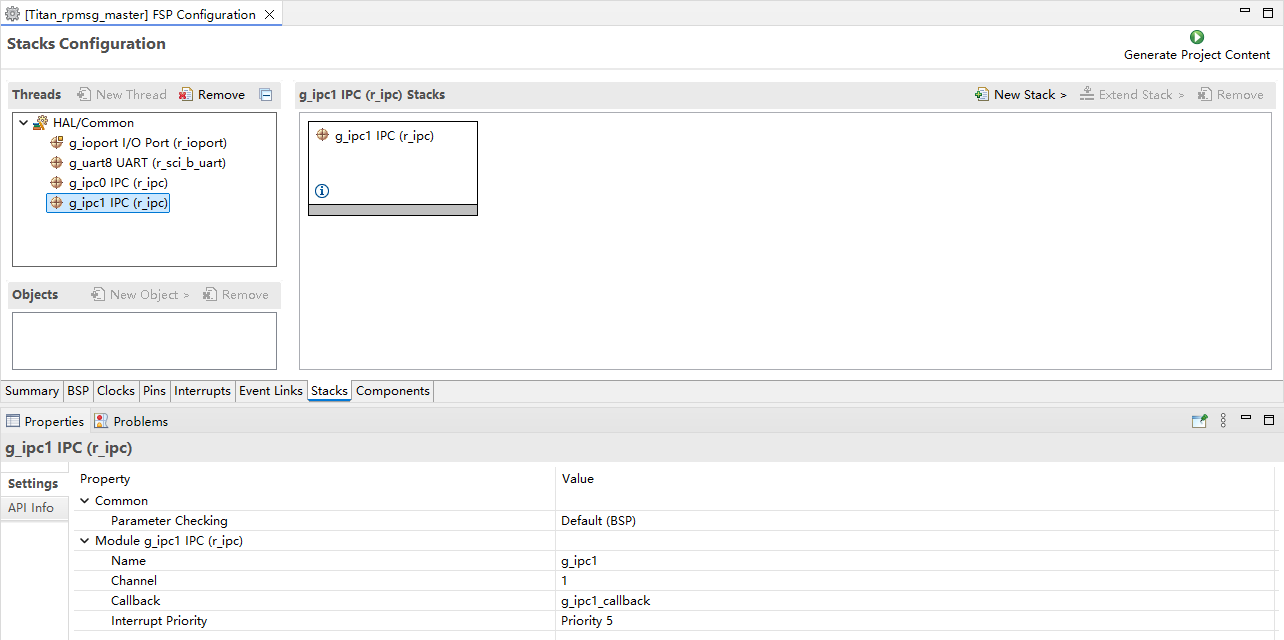Open the API Info side tab
The height and width of the screenshot is (640, 1284).
click(x=31, y=508)
